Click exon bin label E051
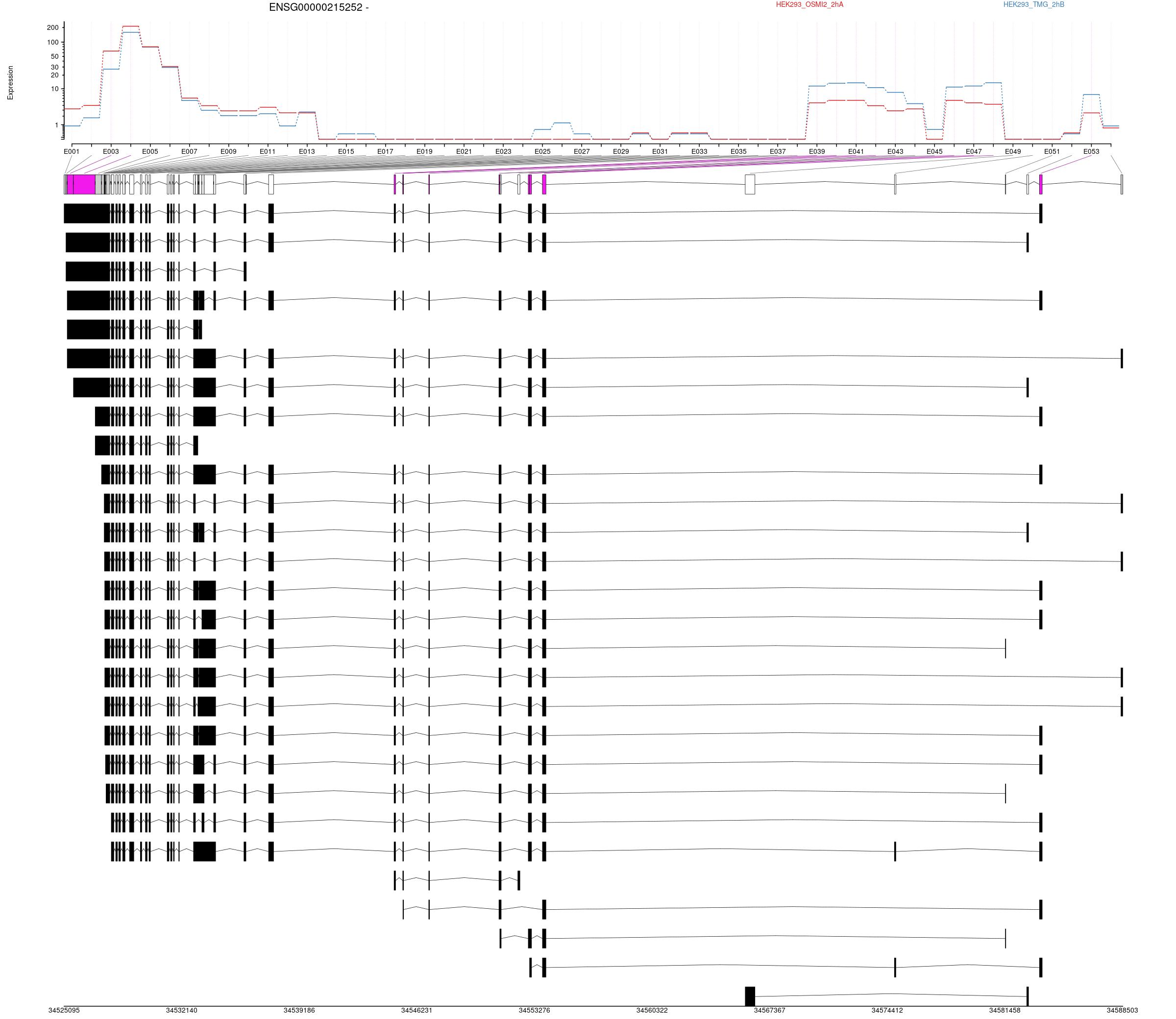The width and height of the screenshot is (1176, 1019). point(1053,152)
